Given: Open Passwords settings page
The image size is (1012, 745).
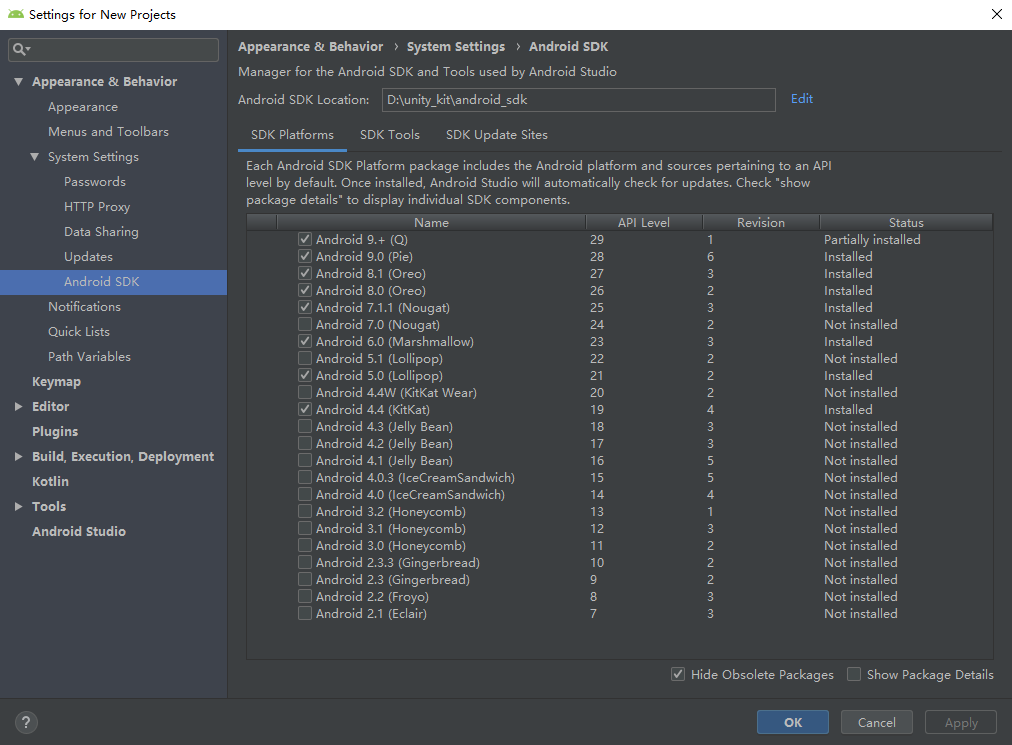Looking at the screenshot, I should tap(95, 182).
